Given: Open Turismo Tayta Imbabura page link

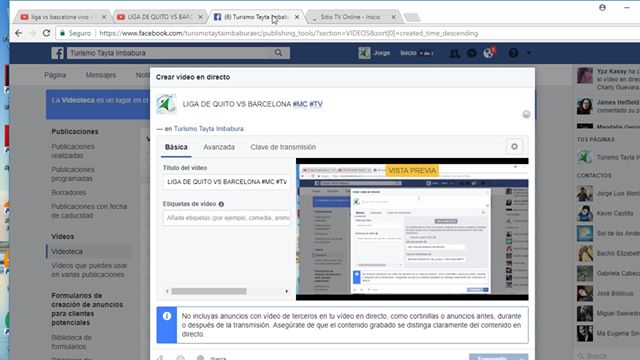Looking at the screenshot, I should pos(209,129).
